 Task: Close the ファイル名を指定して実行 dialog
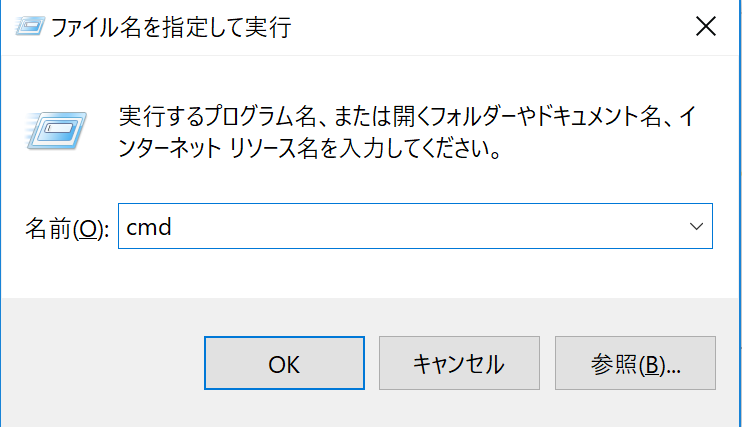(x=705, y=27)
